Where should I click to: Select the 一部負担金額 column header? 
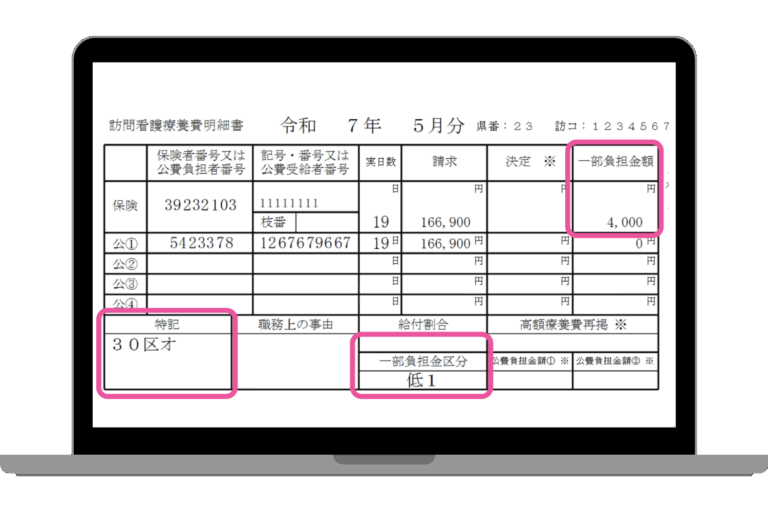[616, 160]
